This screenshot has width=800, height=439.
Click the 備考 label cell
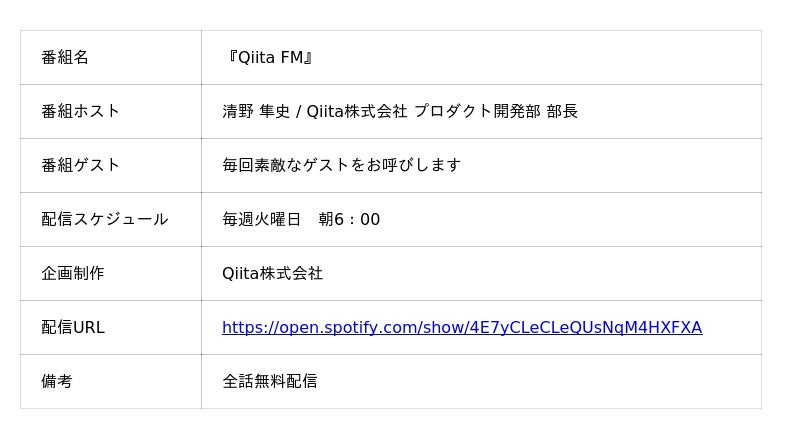click(57, 382)
